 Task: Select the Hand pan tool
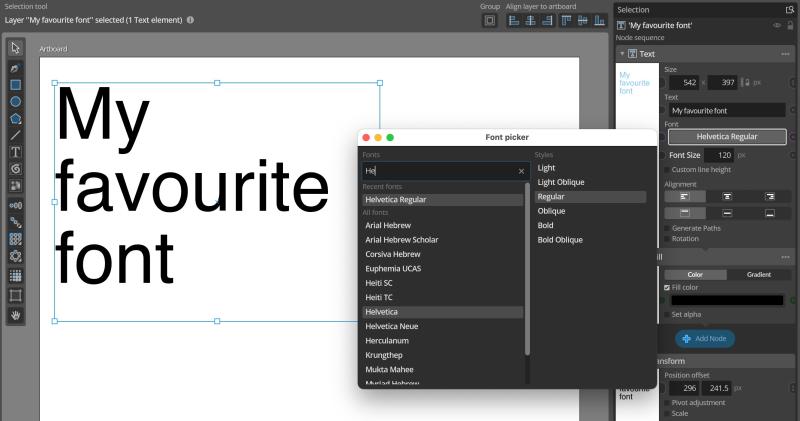(x=16, y=315)
